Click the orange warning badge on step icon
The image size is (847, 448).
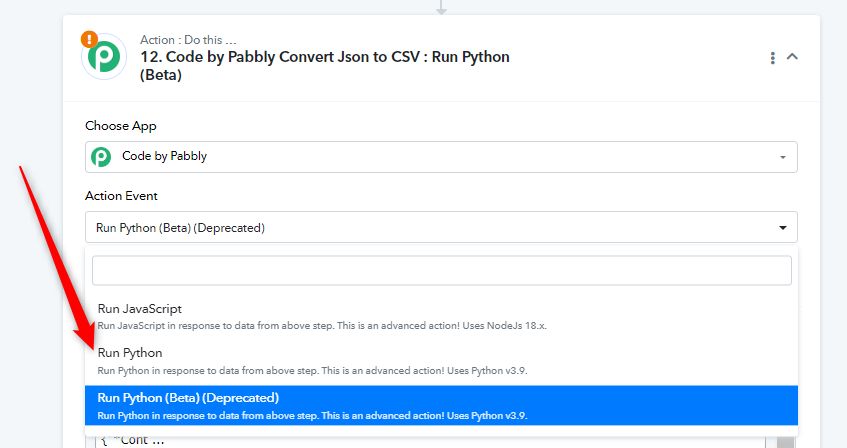click(x=89, y=39)
